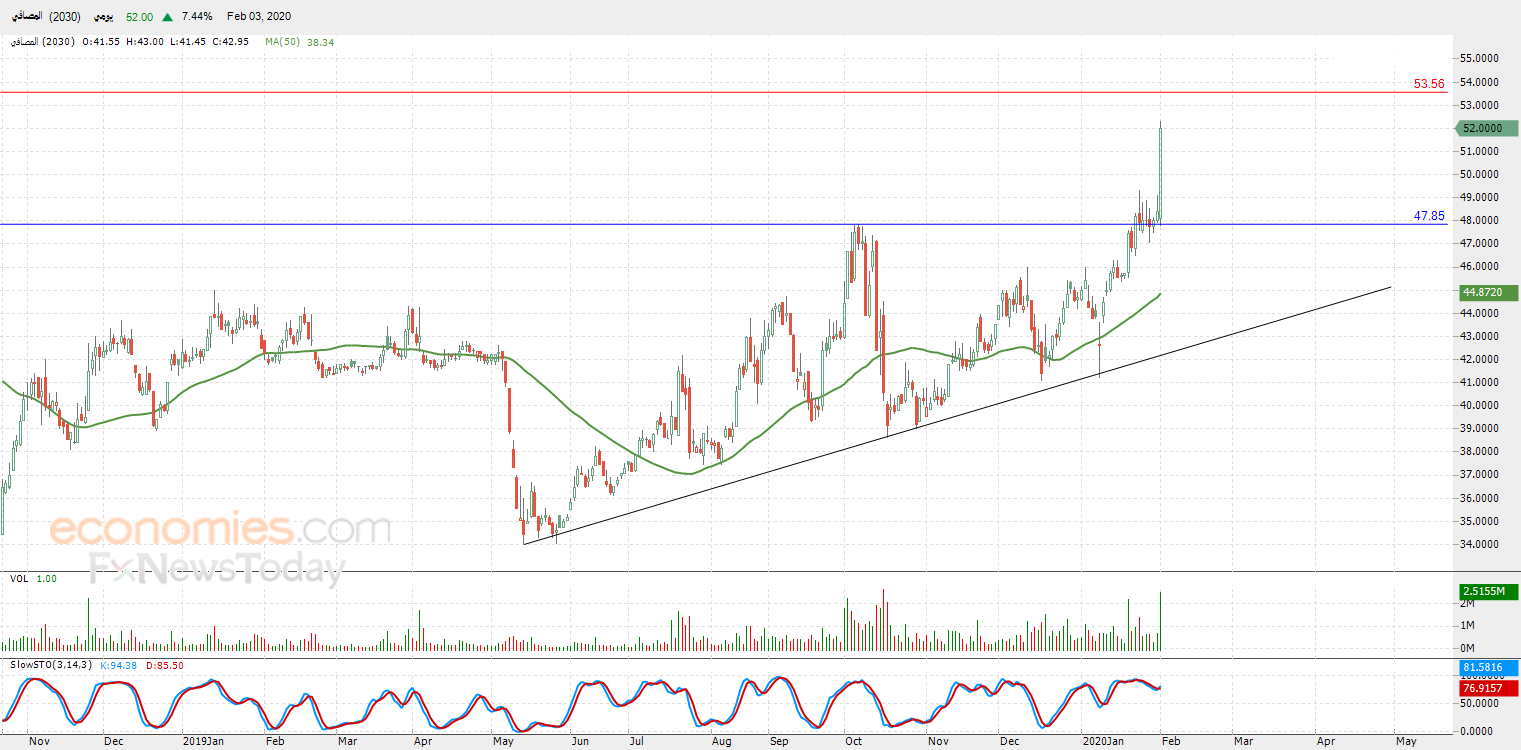This screenshot has height=750, width=1521.
Task: Click the 2M volume axis label
Action: pos(1468,604)
